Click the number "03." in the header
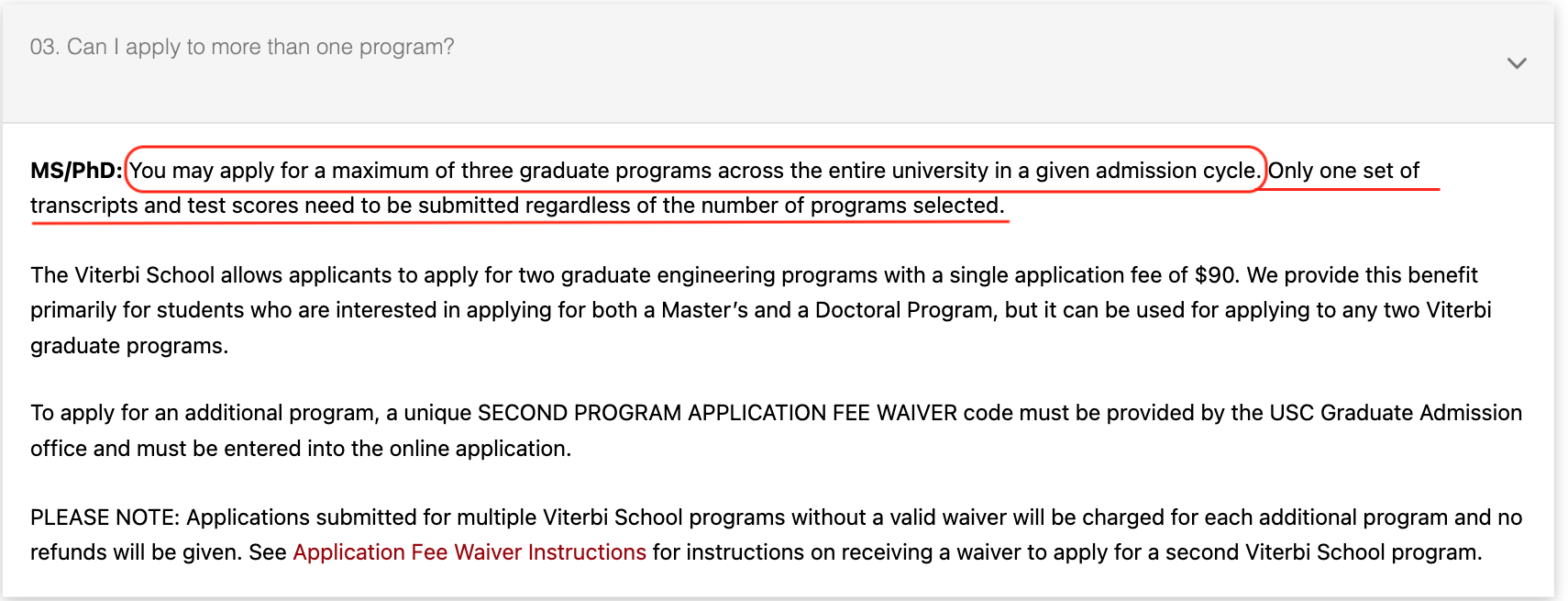 45,47
